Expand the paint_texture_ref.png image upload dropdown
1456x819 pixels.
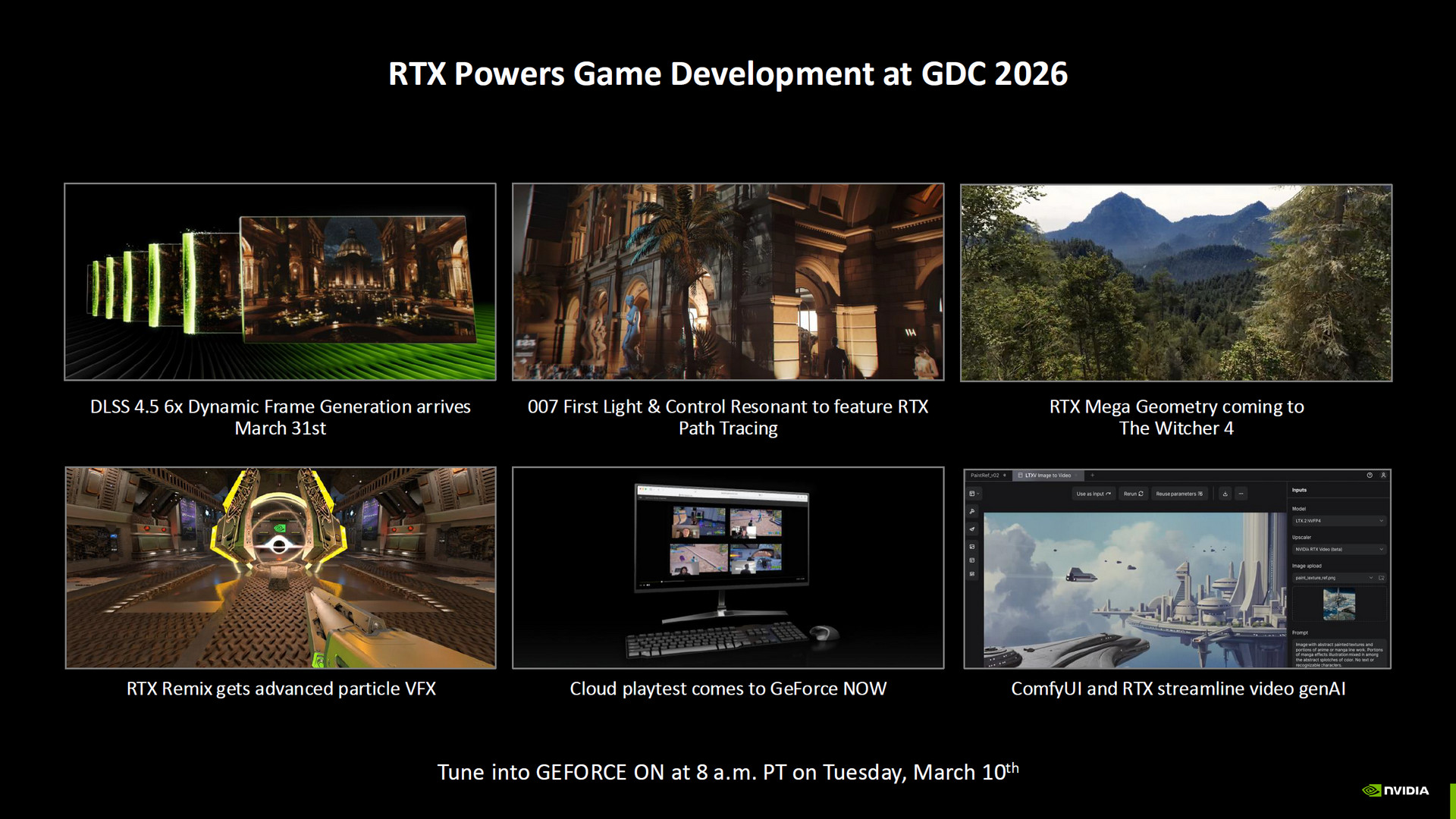[x=1371, y=578]
